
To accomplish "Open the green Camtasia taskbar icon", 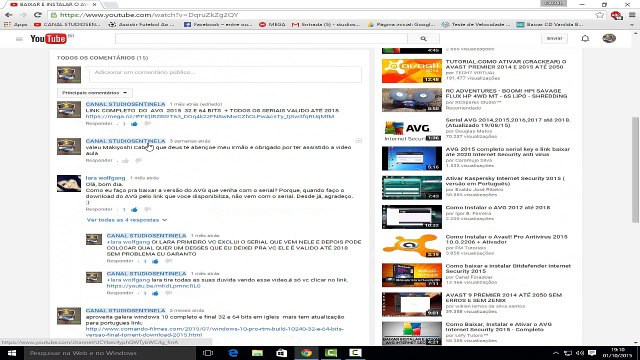I will coord(331,353).
